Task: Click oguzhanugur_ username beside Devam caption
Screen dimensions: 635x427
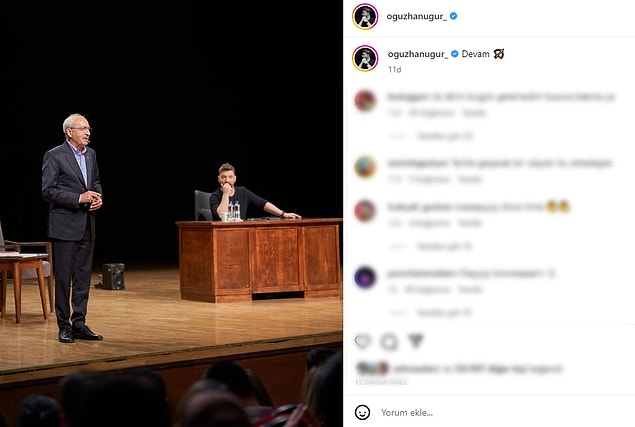Action: pyautogui.click(x=418, y=54)
